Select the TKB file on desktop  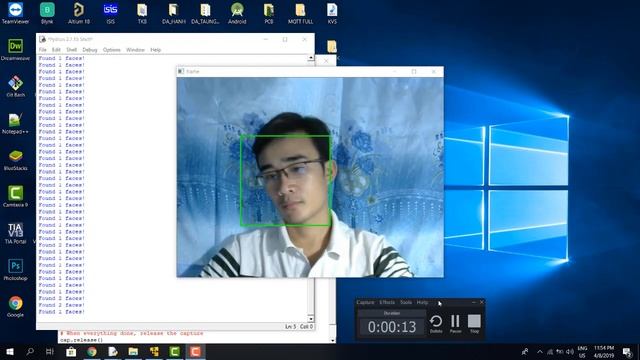(x=142, y=13)
